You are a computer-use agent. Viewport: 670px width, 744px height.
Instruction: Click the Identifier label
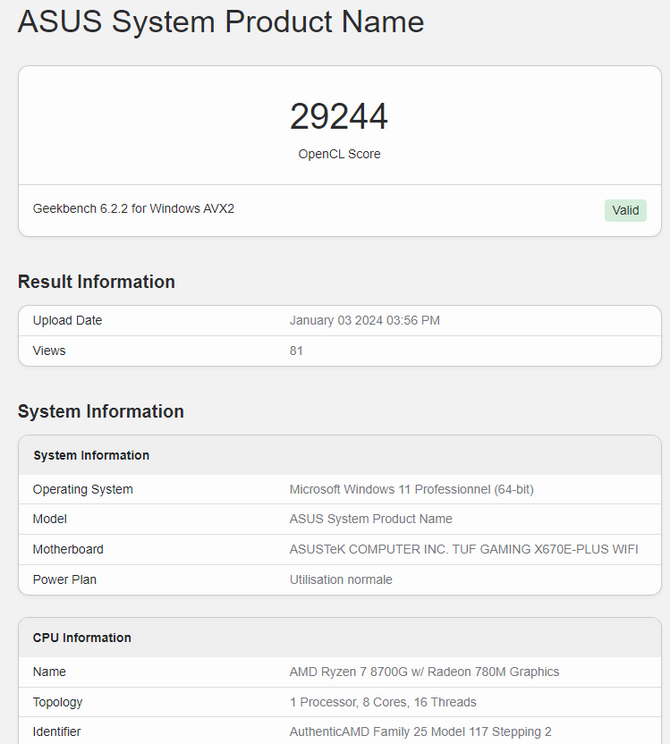click(x=56, y=732)
